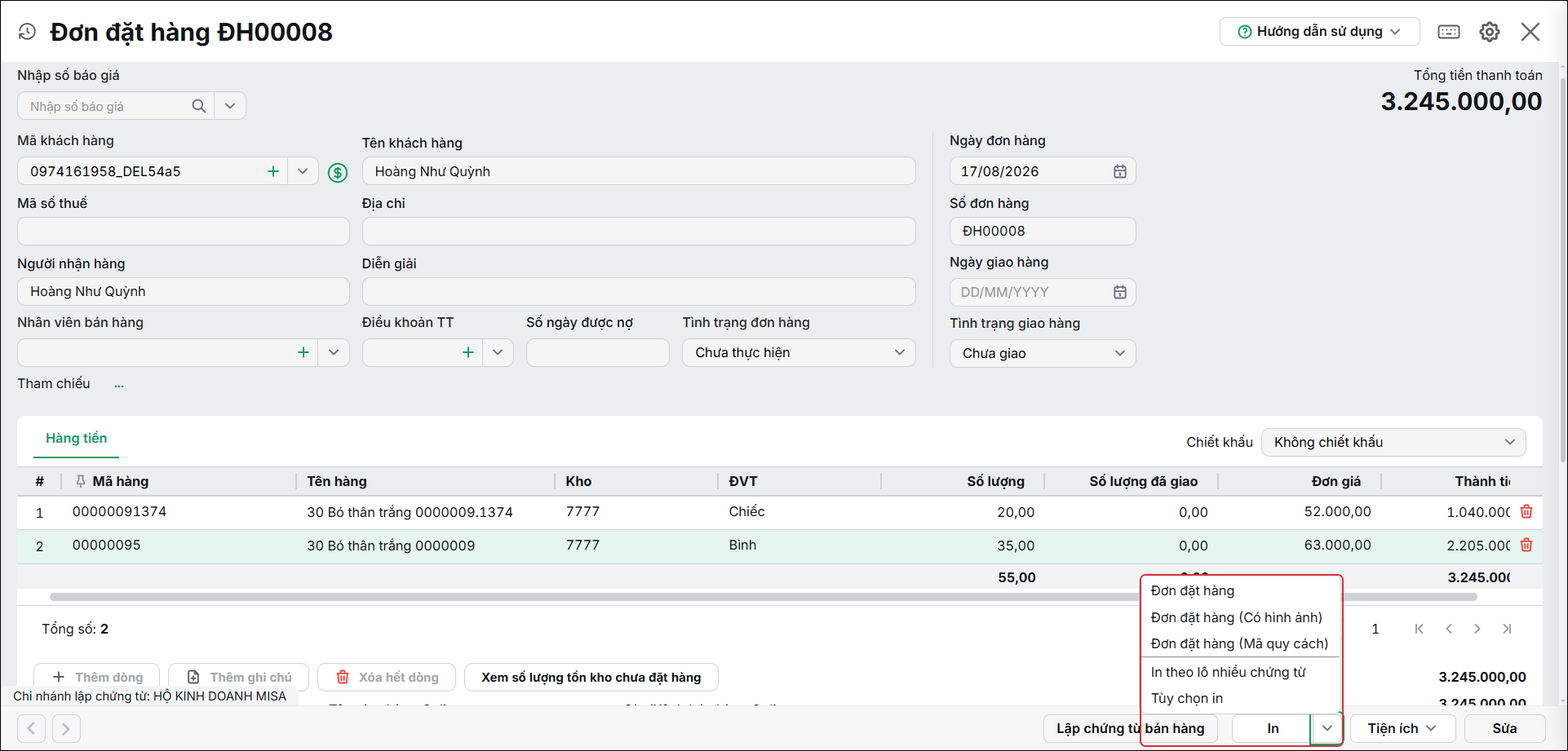Focus Mã số thuế input field

(x=184, y=231)
